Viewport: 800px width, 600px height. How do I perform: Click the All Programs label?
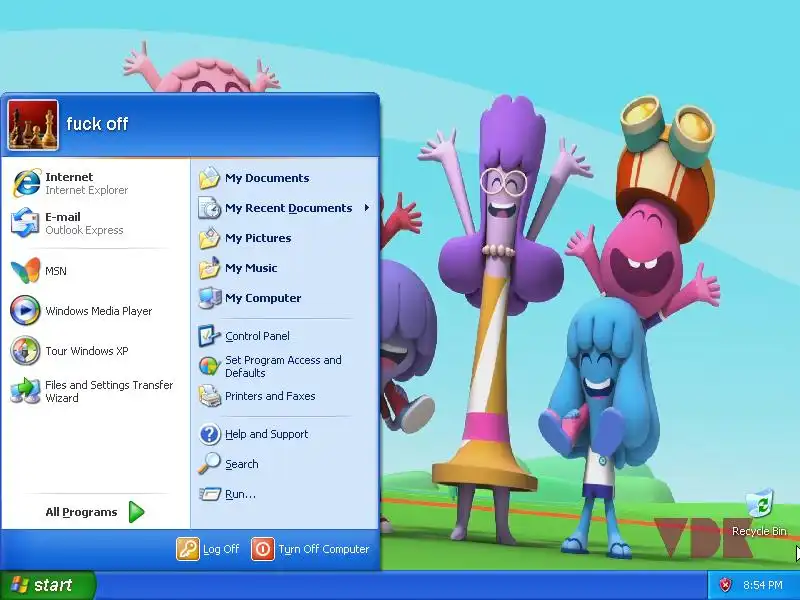(x=81, y=512)
